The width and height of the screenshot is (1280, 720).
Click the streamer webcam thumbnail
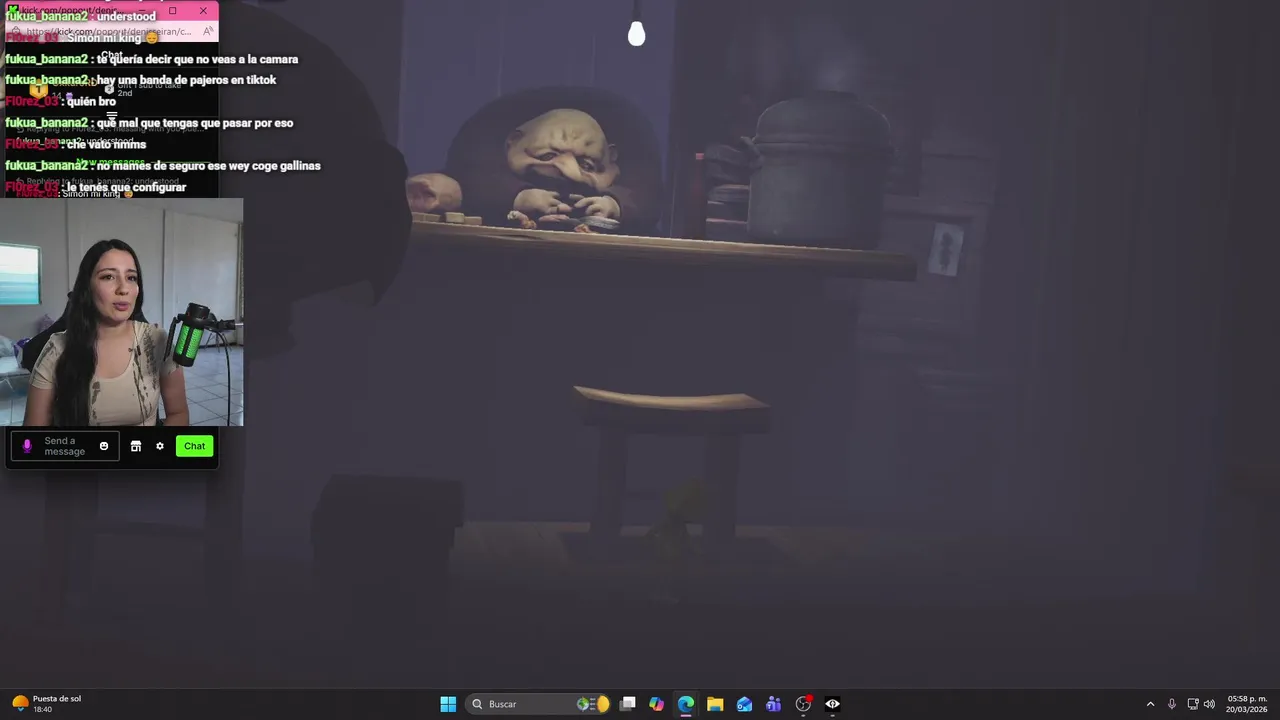[121, 312]
